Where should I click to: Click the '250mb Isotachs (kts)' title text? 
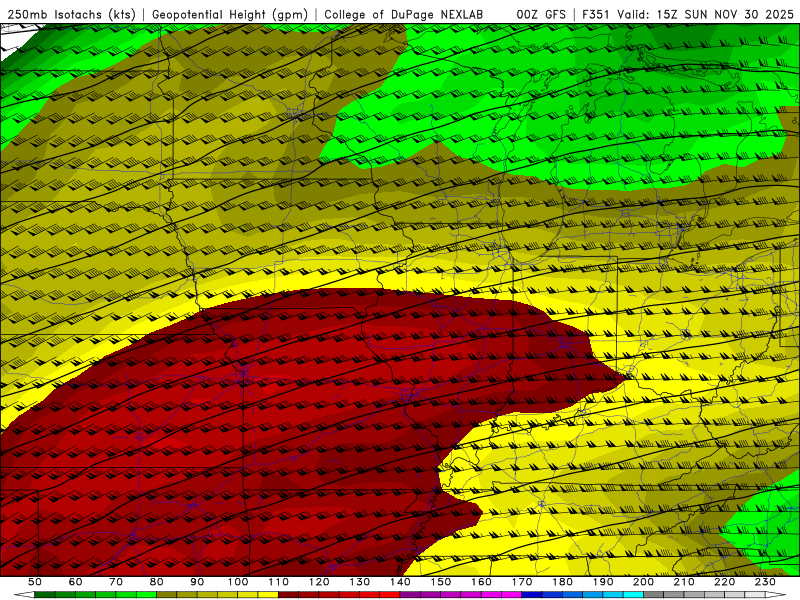[71, 14]
